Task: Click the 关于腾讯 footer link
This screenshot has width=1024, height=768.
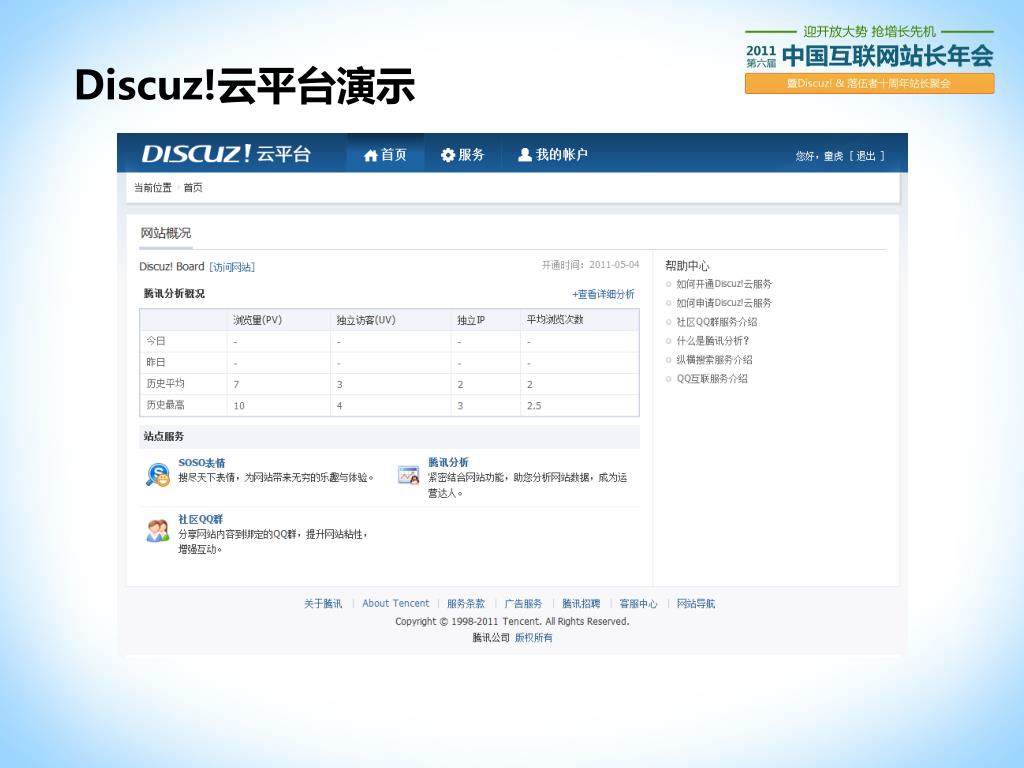Action: (x=323, y=603)
